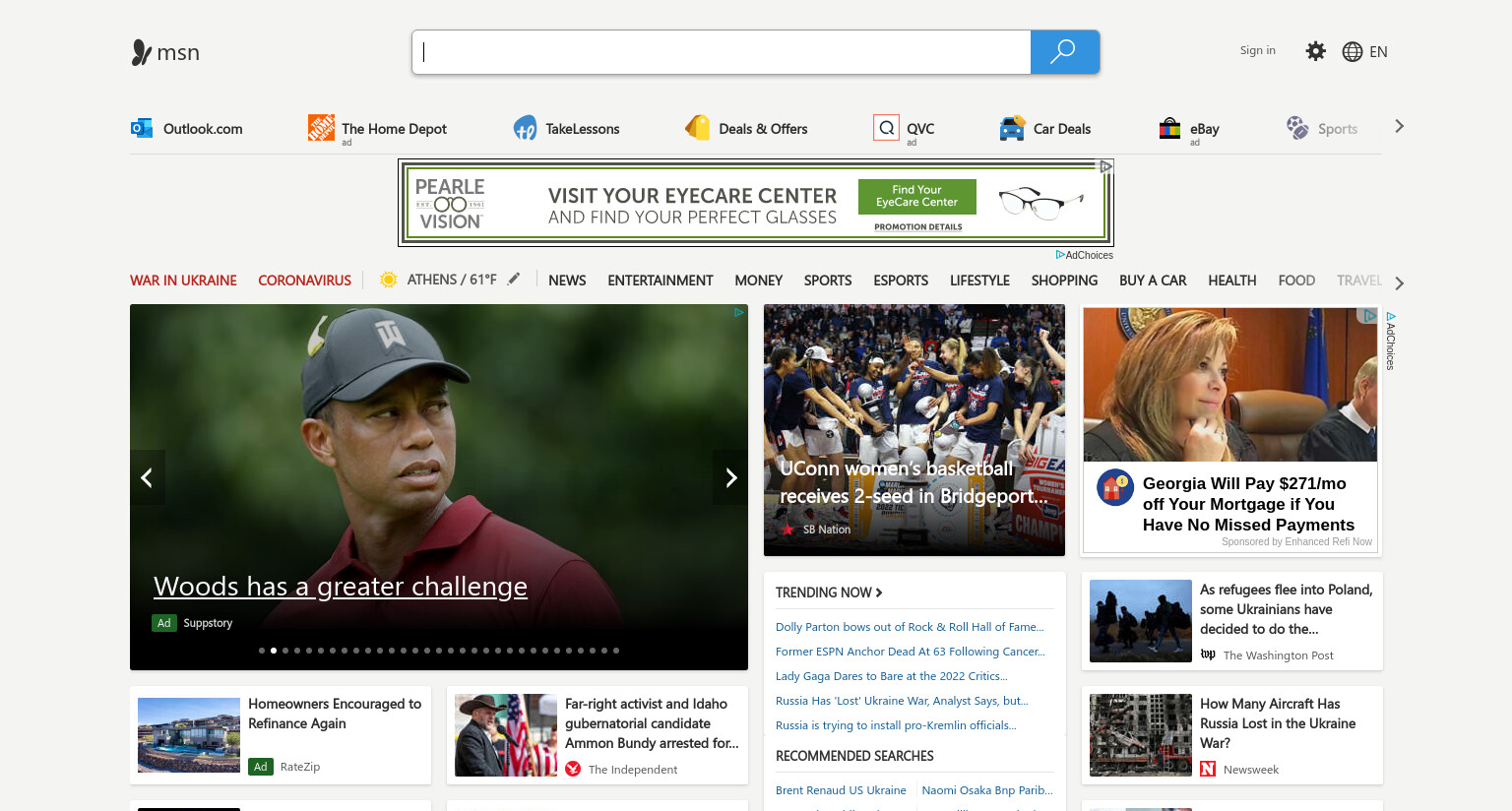Open Former ESPN Anchor trending link

tap(911, 652)
